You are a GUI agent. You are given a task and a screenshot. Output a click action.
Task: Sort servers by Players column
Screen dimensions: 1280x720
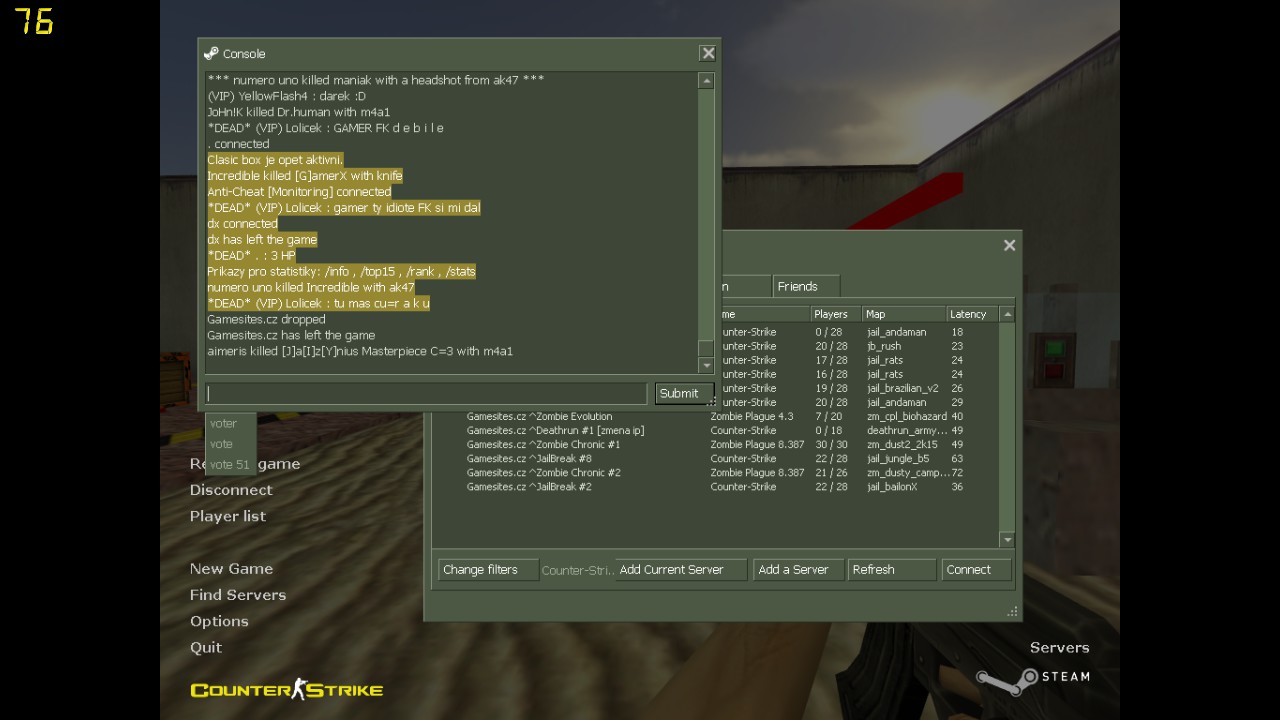point(835,314)
